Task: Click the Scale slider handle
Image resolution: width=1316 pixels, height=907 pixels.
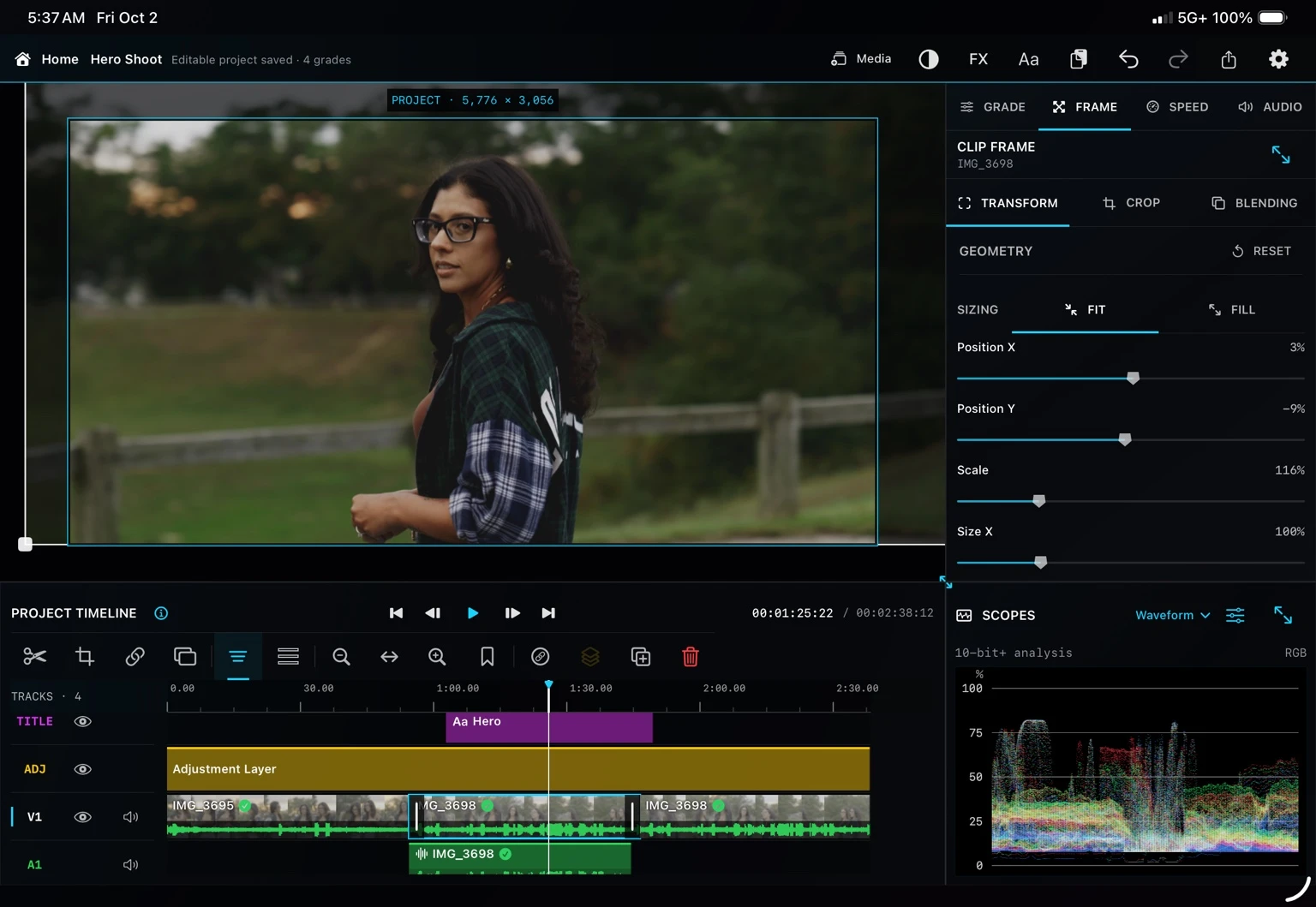Action: point(1038,501)
